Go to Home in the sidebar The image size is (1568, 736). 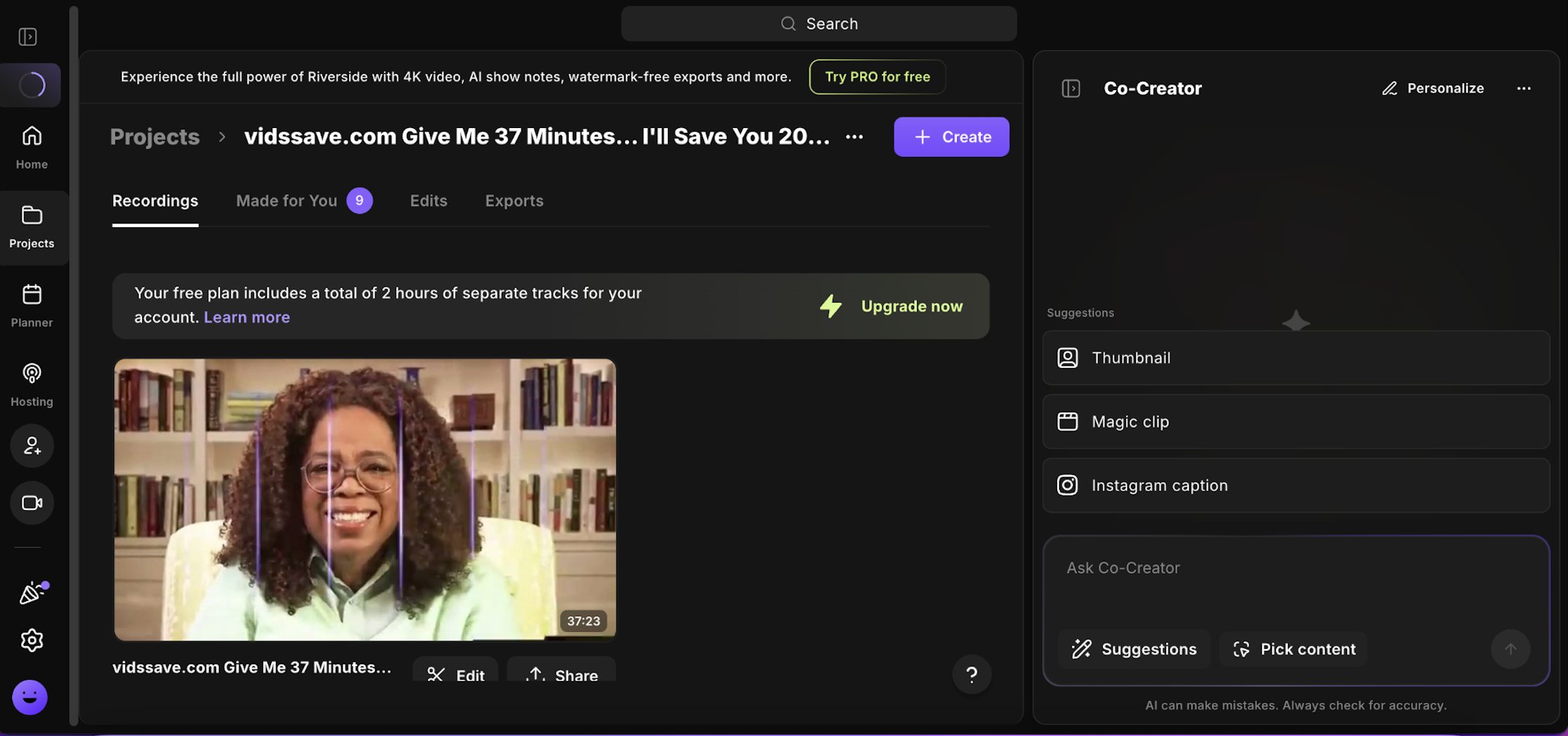coord(32,148)
